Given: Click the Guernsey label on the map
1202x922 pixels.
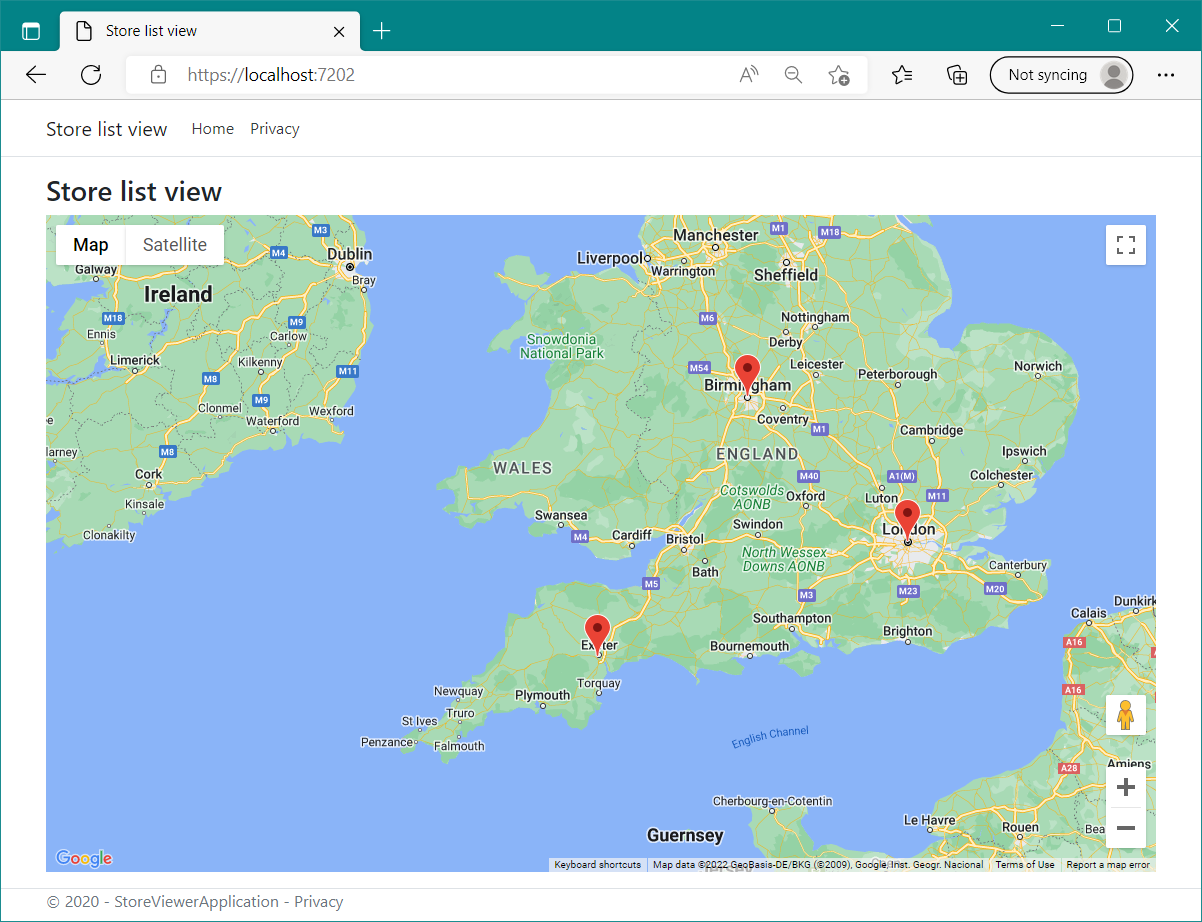Looking at the screenshot, I should pos(685,835).
